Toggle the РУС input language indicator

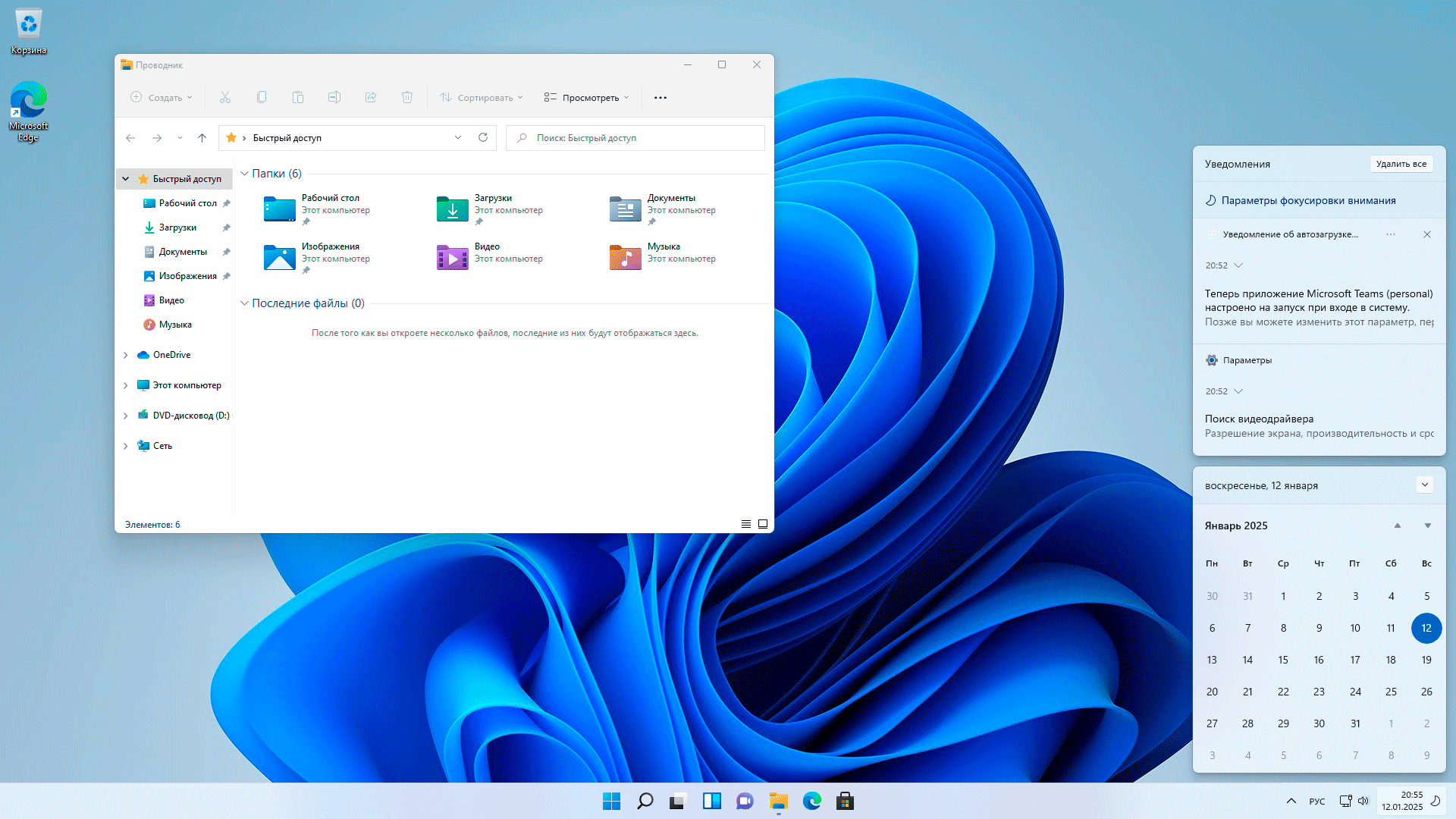coord(1317,802)
